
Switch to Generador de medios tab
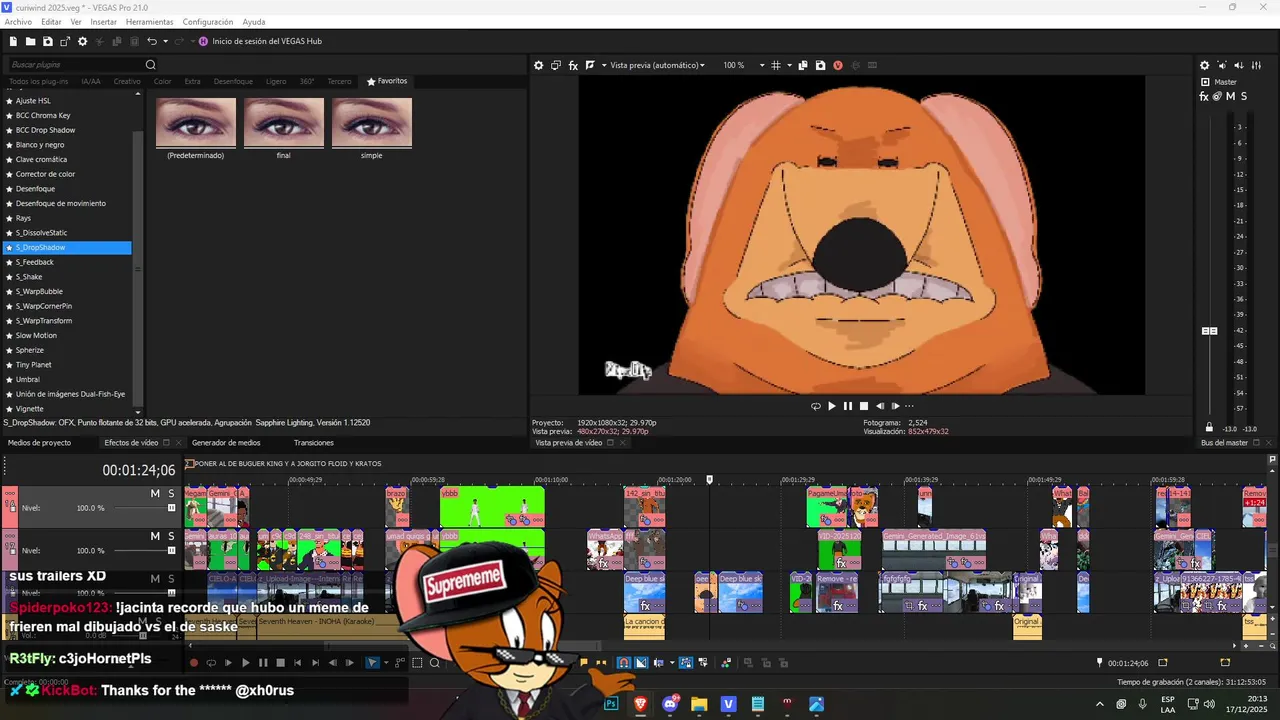[226, 443]
